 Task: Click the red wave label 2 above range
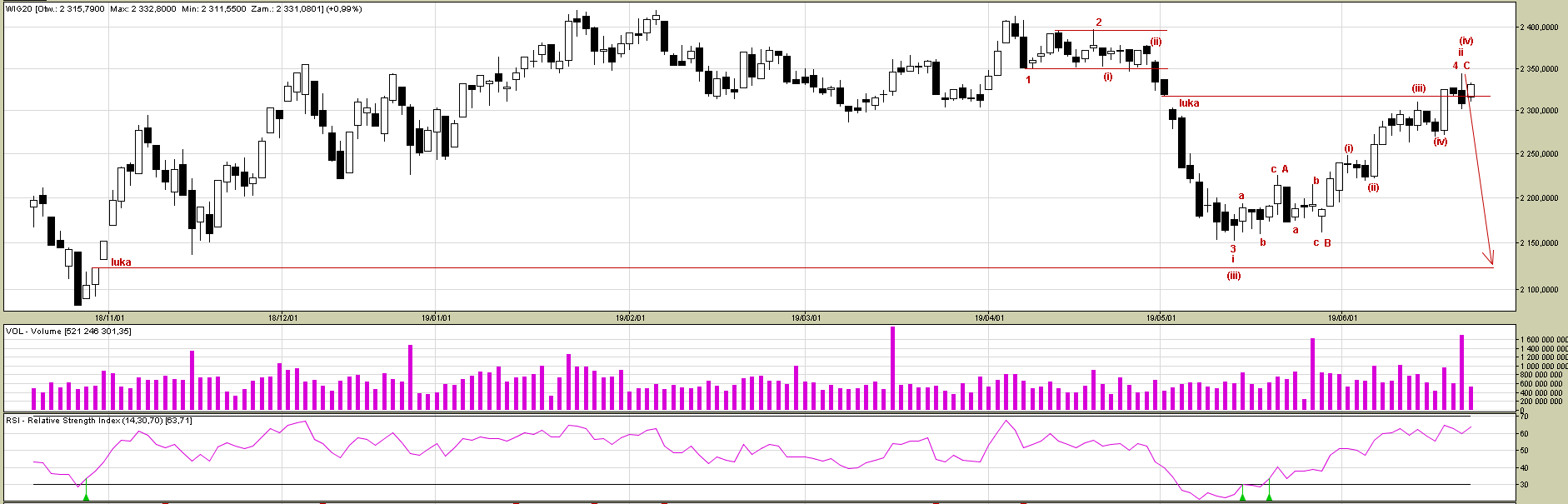tap(1099, 22)
